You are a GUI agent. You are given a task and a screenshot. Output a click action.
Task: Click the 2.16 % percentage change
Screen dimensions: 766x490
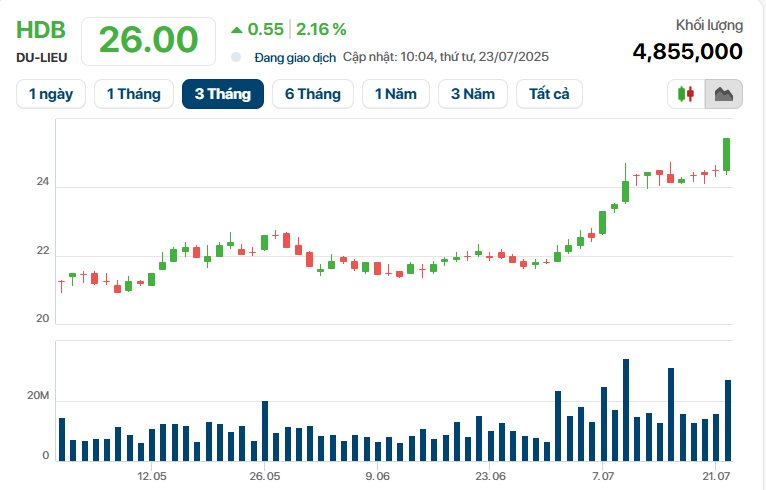320,29
